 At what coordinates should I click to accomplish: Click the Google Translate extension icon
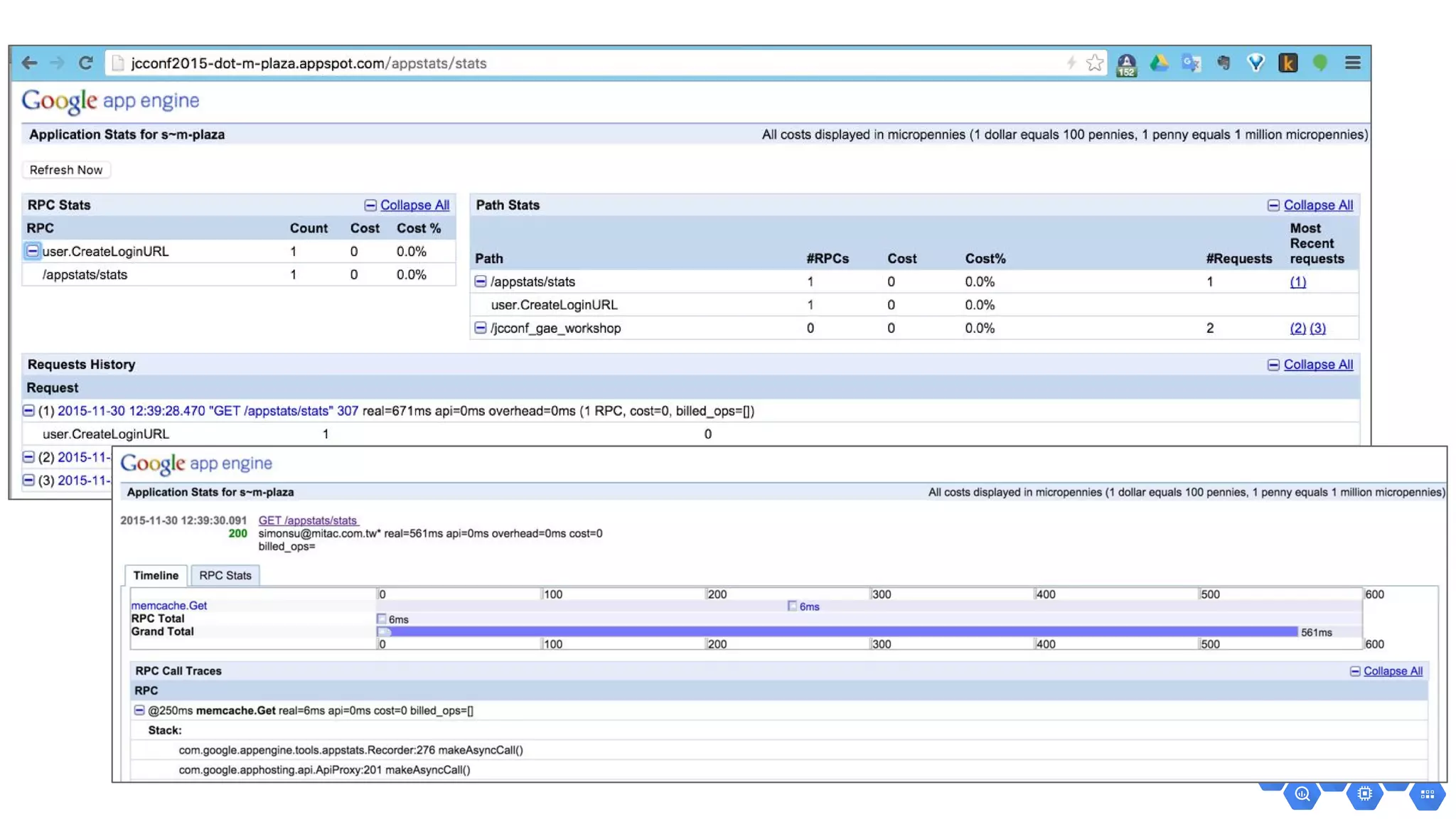(1191, 63)
